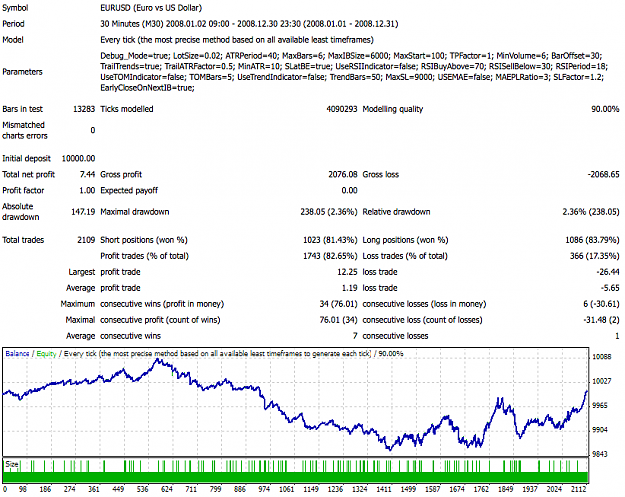Click the Profit factor value 1.00

point(87,190)
